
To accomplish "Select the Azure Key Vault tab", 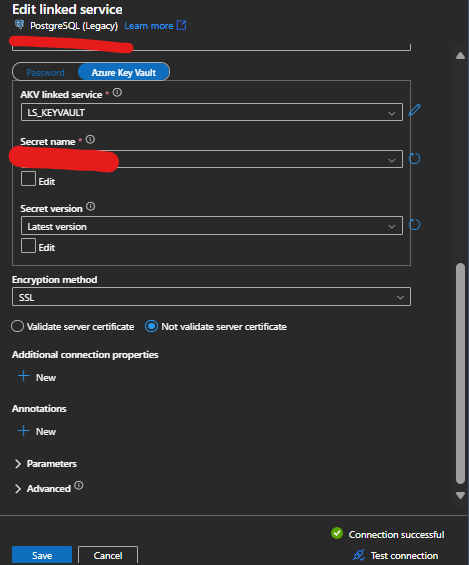I will click(124, 72).
